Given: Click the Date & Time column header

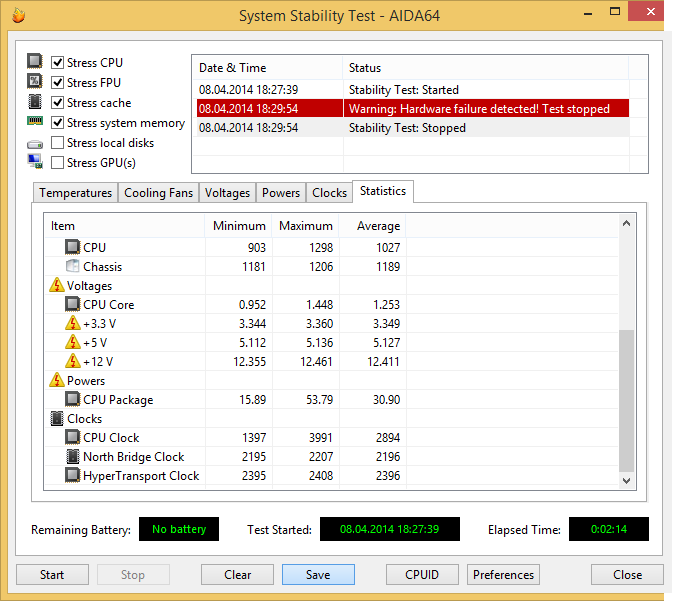Looking at the screenshot, I should point(267,68).
